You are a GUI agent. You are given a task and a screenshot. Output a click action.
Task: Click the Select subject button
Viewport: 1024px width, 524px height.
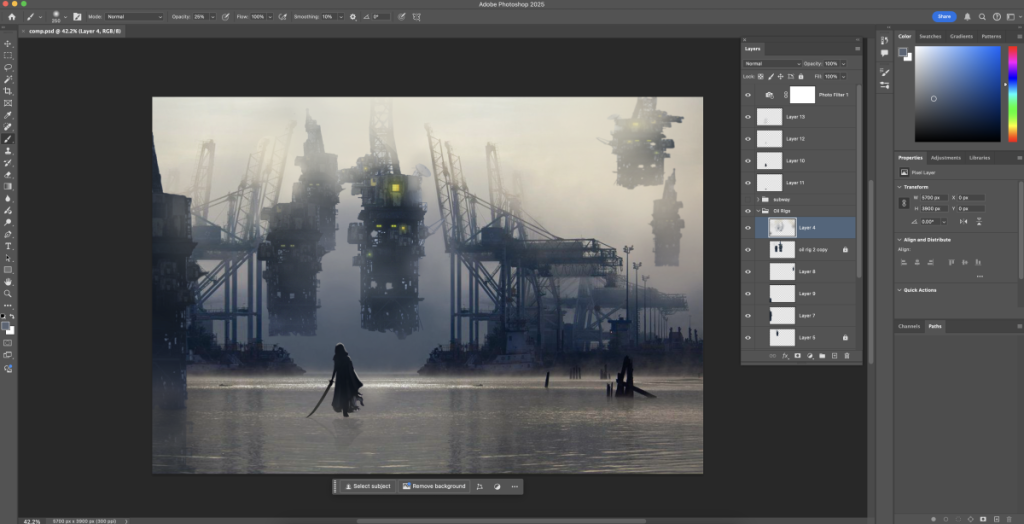point(368,486)
